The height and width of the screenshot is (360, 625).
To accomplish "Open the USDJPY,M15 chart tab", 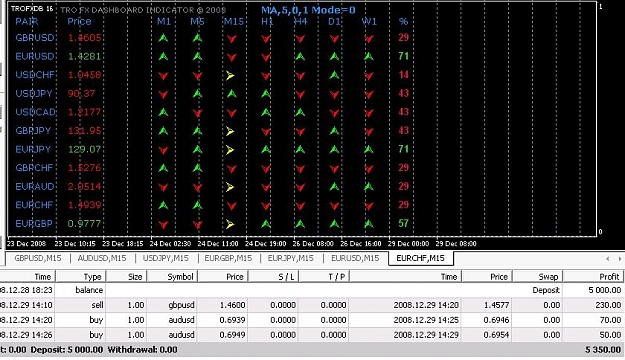I will click(x=165, y=258).
